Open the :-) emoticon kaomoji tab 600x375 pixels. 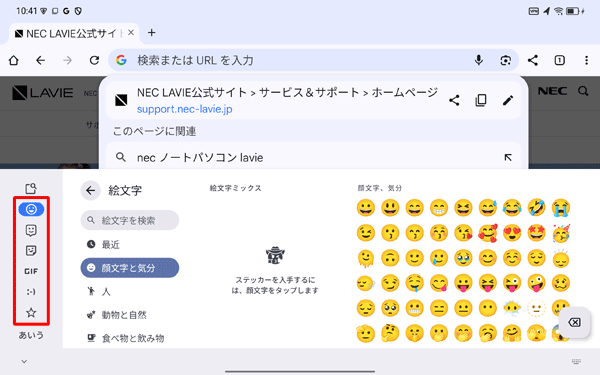[x=31, y=292]
